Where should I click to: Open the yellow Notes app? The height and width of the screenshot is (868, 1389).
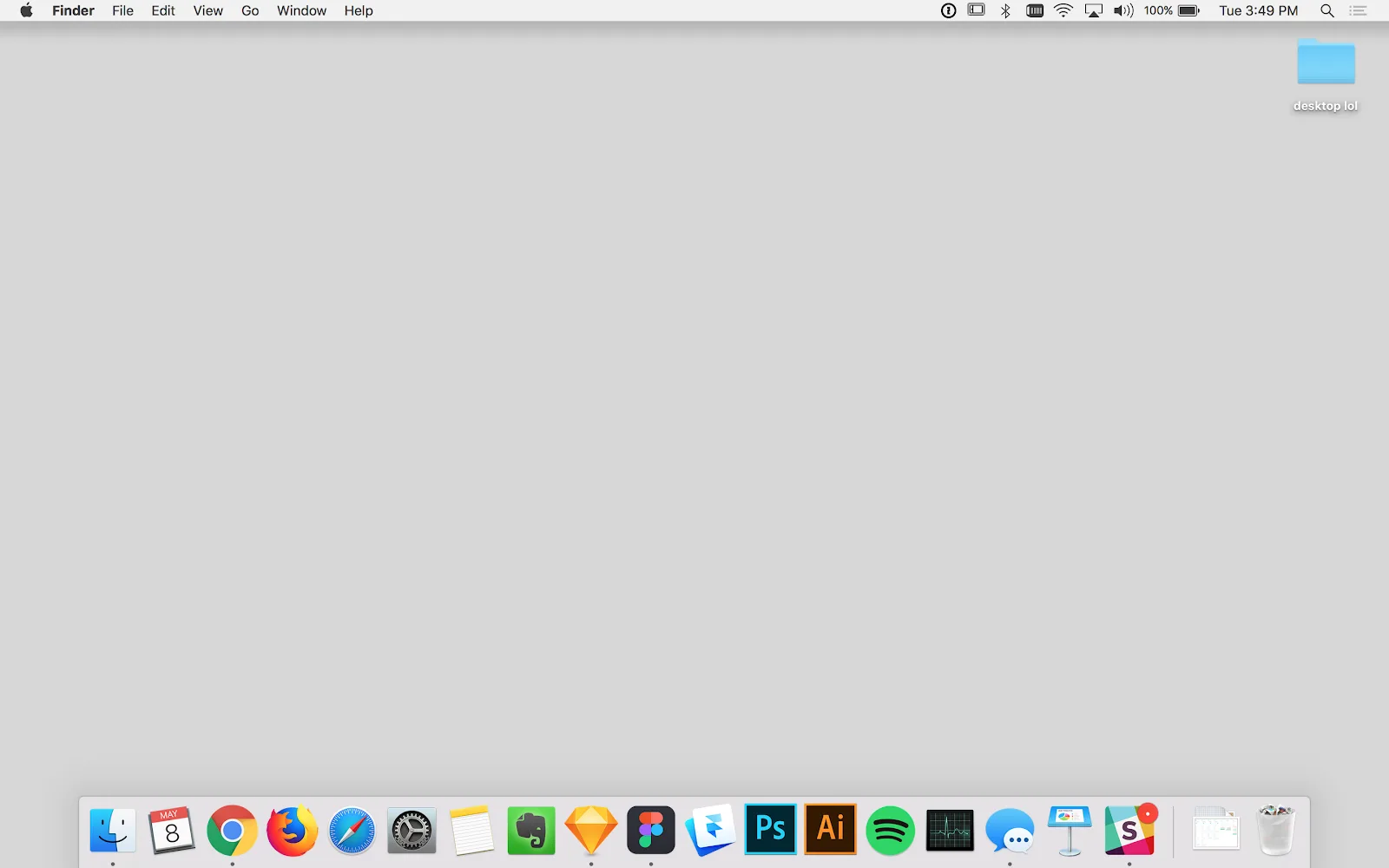[471, 831]
